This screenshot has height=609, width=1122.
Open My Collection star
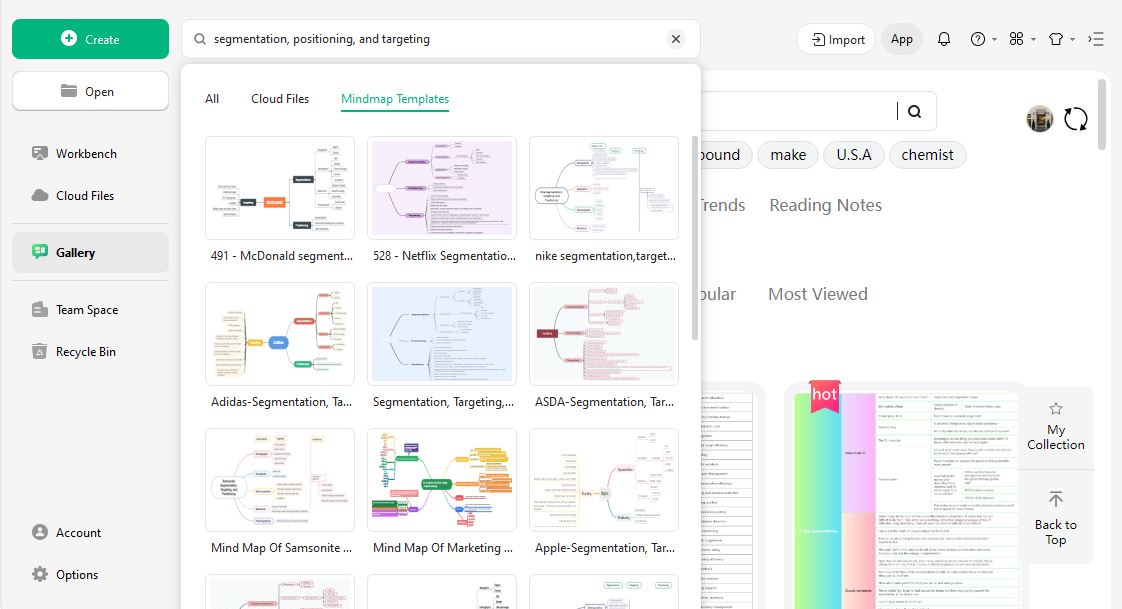(1055, 427)
